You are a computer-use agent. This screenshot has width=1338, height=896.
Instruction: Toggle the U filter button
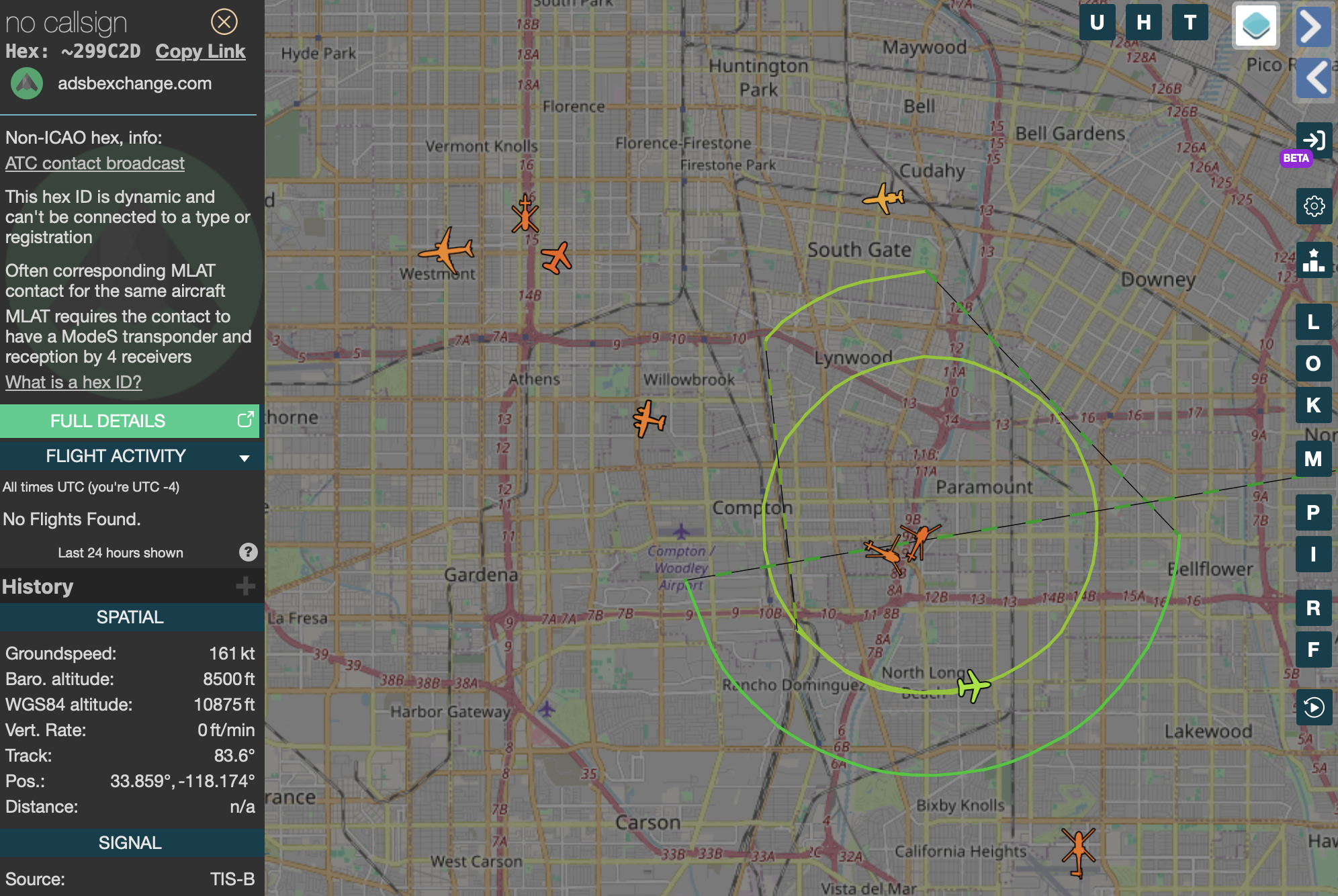(x=1097, y=23)
